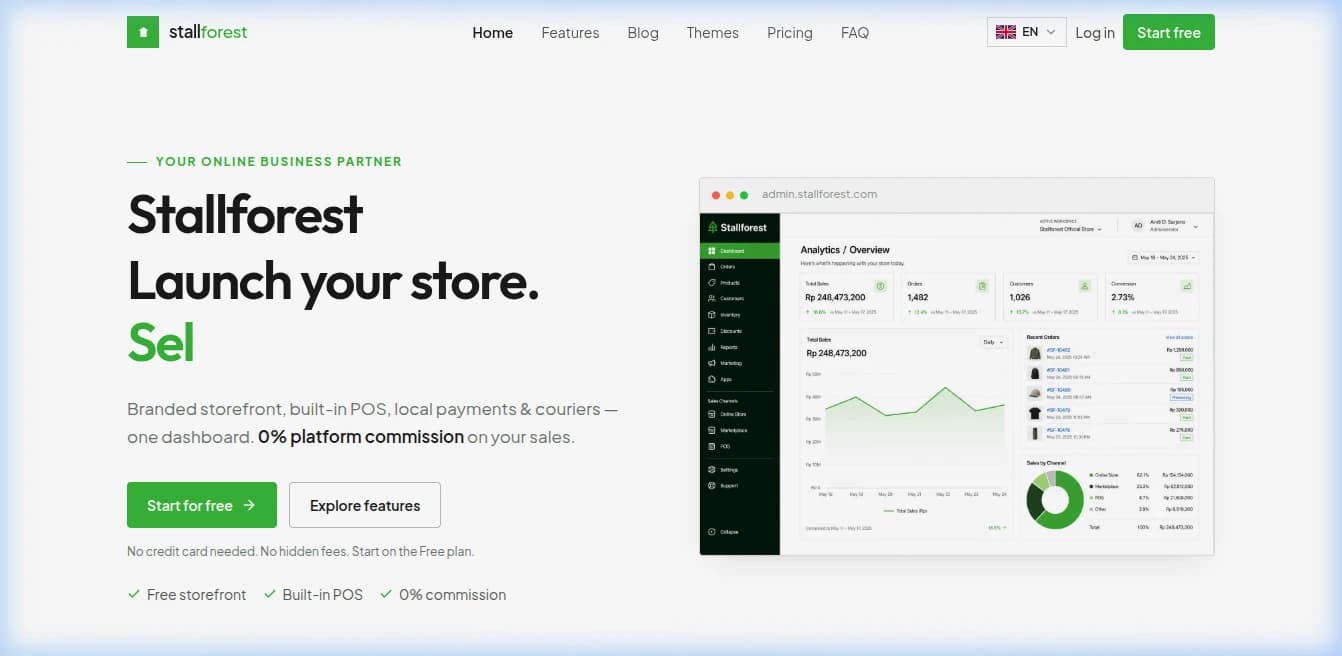Click the Stallforest tree logo in the dashboard
Viewport: 1342px width, 656px height.
[x=713, y=227]
